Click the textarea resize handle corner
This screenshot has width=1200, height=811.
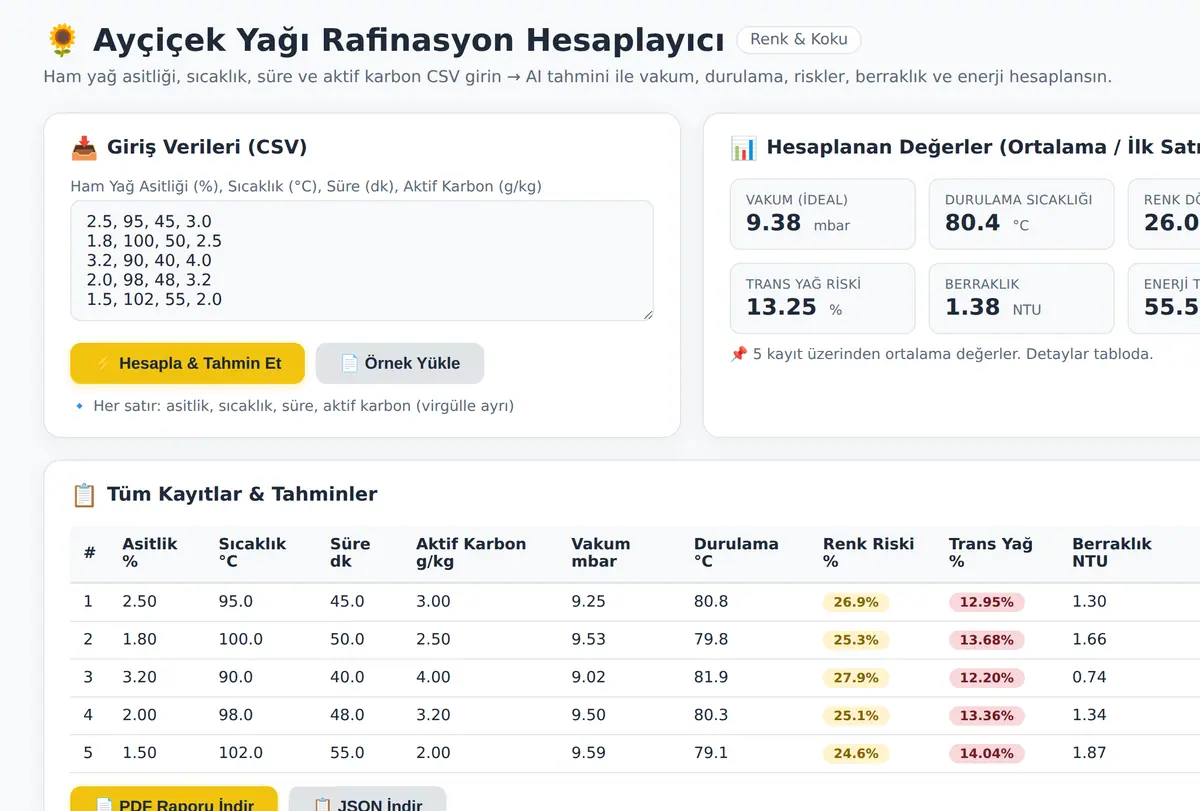(x=647, y=314)
